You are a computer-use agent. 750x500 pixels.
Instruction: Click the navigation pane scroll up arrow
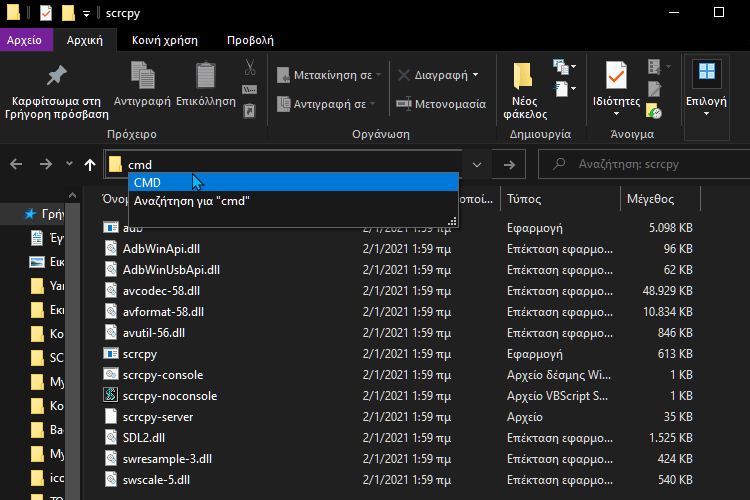pos(72,195)
